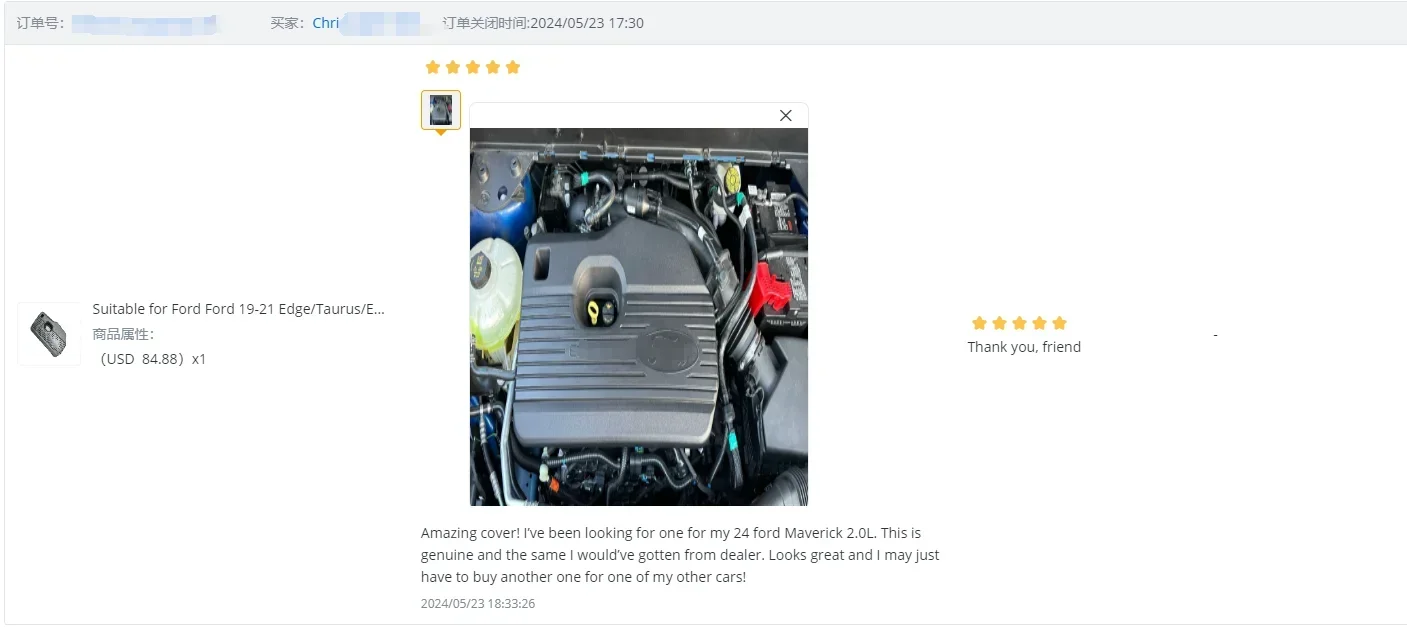
Task: Click the review timestamp 2024/05/23 18:33:26
Action: click(x=478, y=604)
